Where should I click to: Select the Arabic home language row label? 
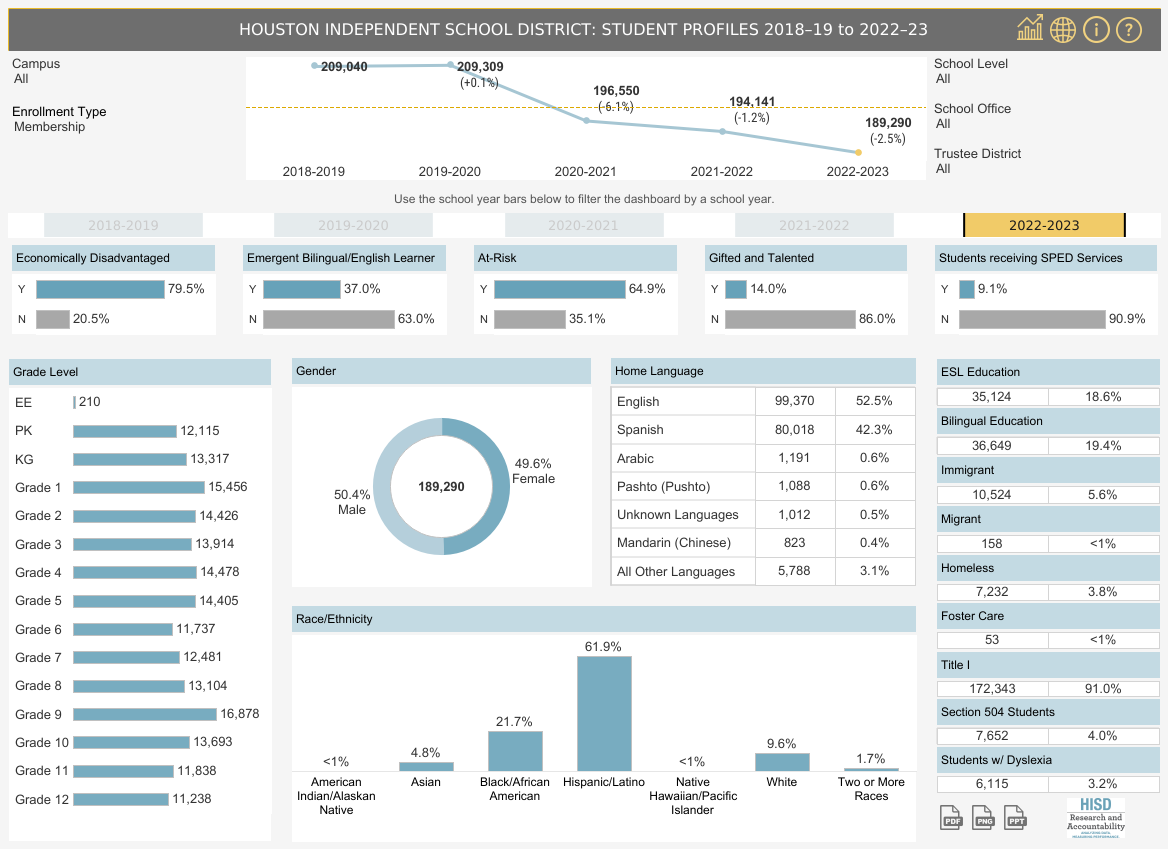pos(635,459)
